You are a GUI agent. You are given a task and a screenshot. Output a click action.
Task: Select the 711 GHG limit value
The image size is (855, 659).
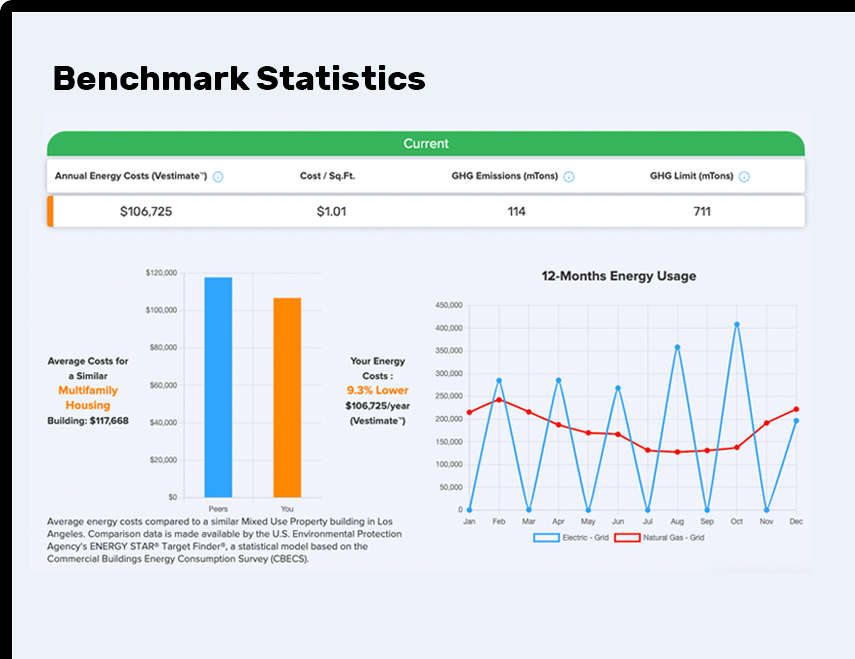[701, 211]
